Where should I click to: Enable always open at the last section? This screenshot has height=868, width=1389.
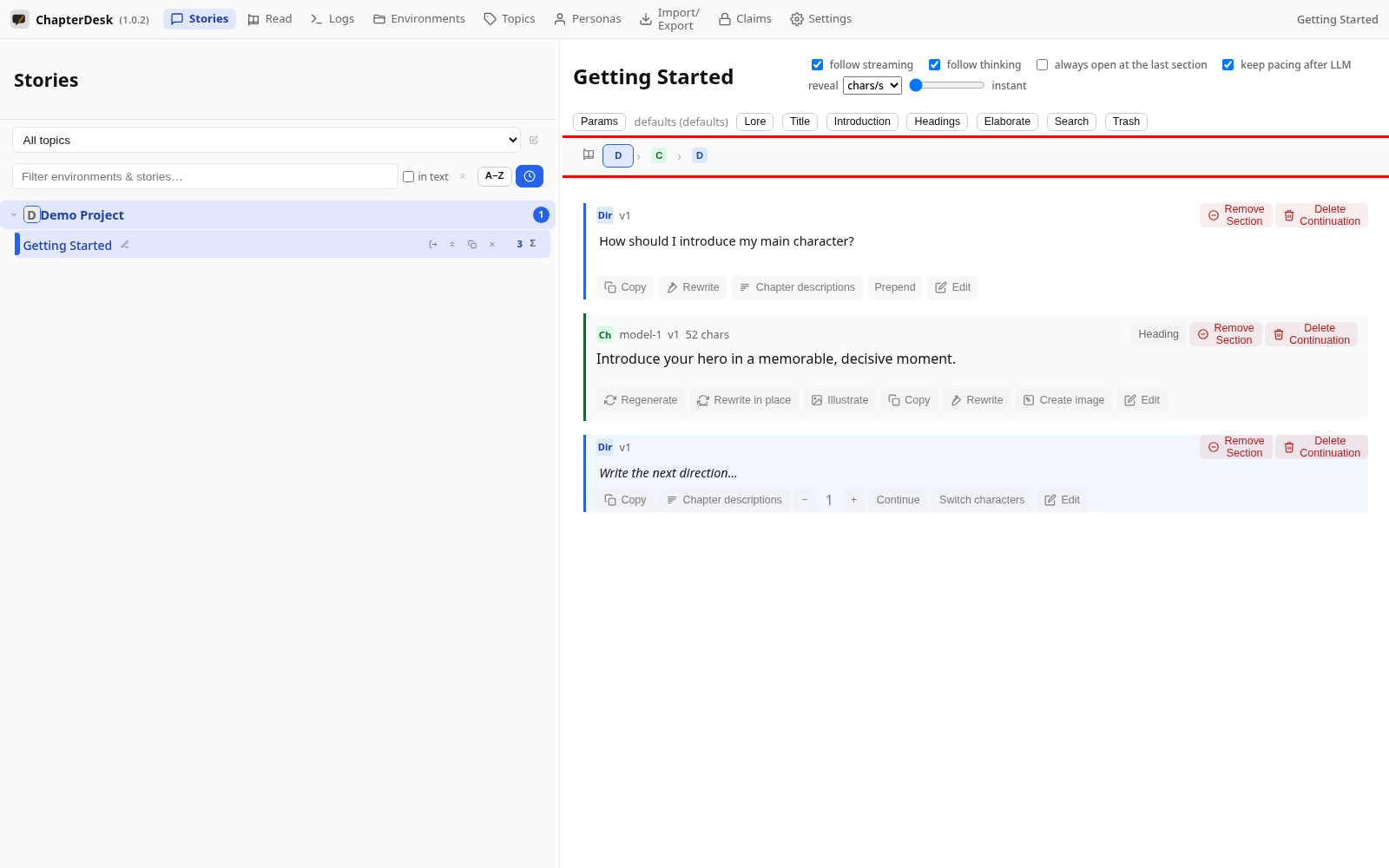(1042, 65)
